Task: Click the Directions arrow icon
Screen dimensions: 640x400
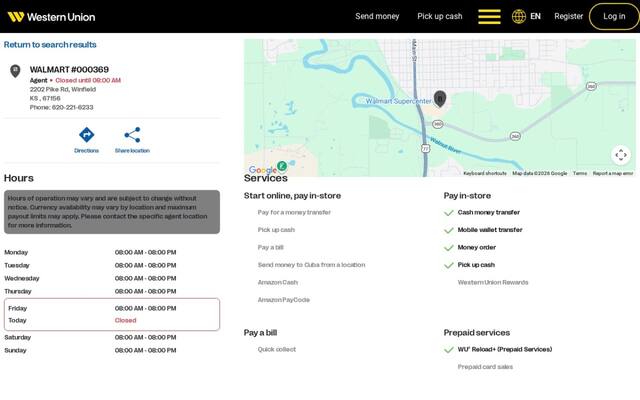Action: click(x=87, y=135)
